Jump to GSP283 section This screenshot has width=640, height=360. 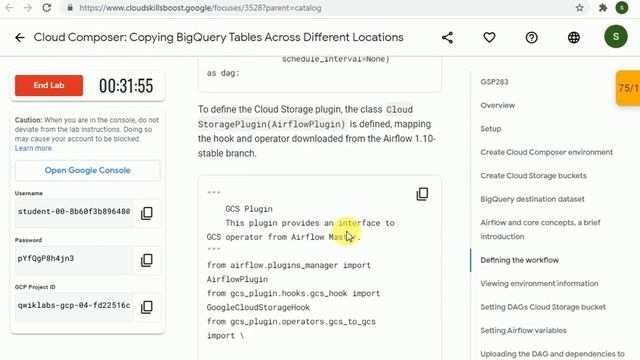(494, 82)
